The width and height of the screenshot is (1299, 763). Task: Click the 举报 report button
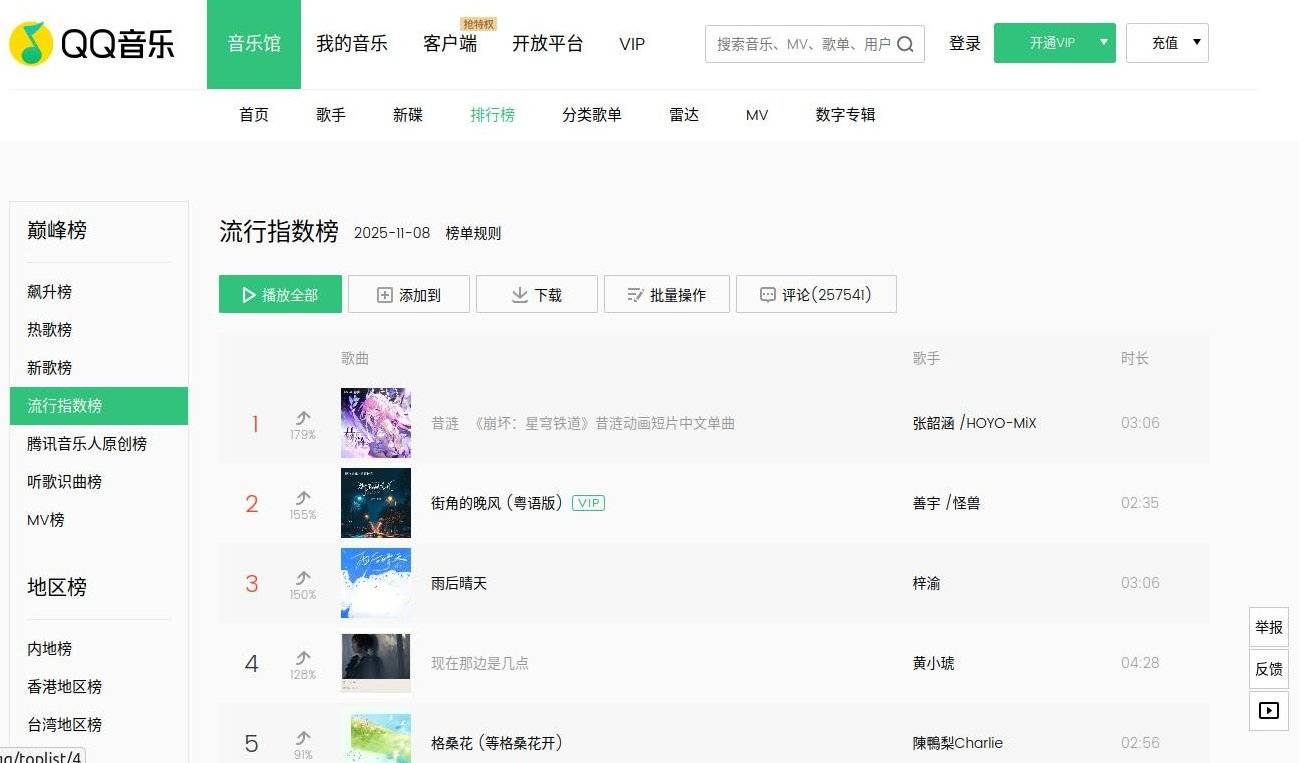(1268, 628)
